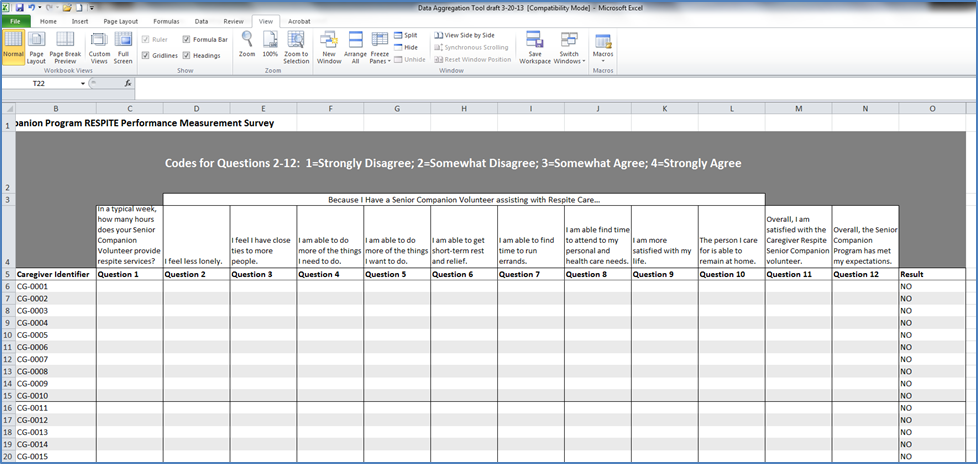This screenshot has height=464, width=978.
Task: Open the File menu
Action: click(x=17, y=20)
